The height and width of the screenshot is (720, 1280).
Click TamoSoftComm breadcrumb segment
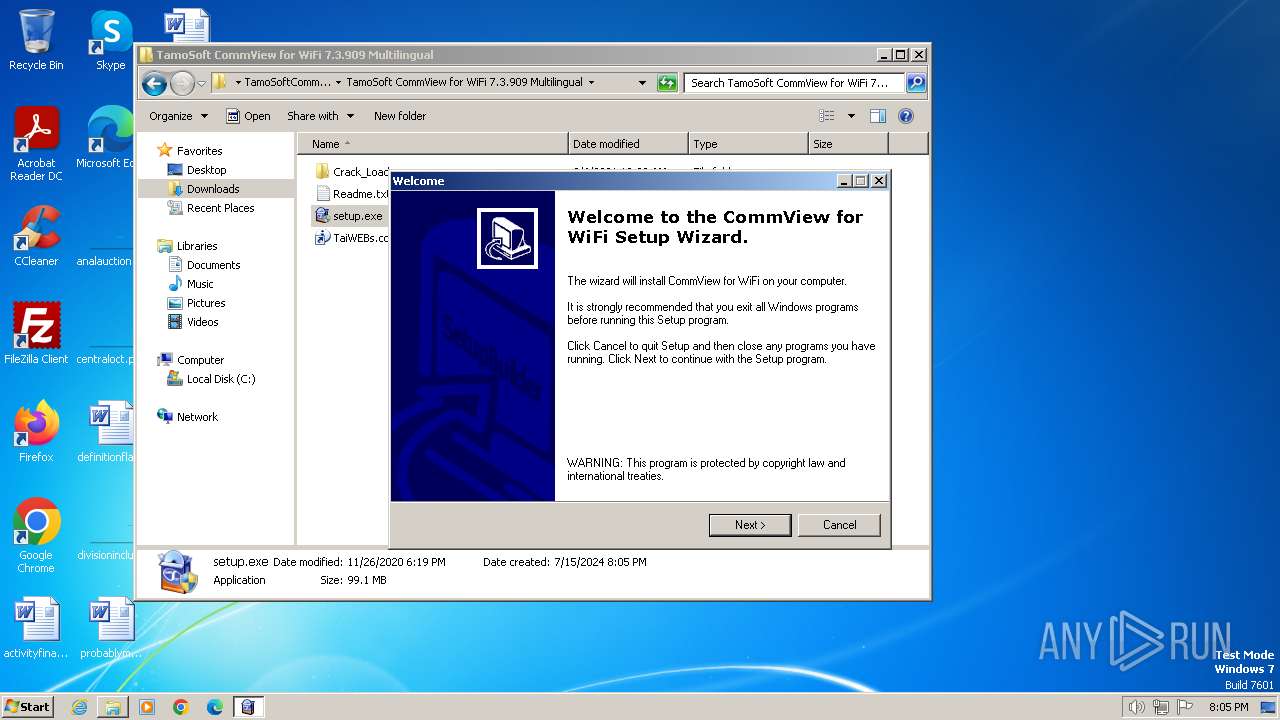coord(287,83)
